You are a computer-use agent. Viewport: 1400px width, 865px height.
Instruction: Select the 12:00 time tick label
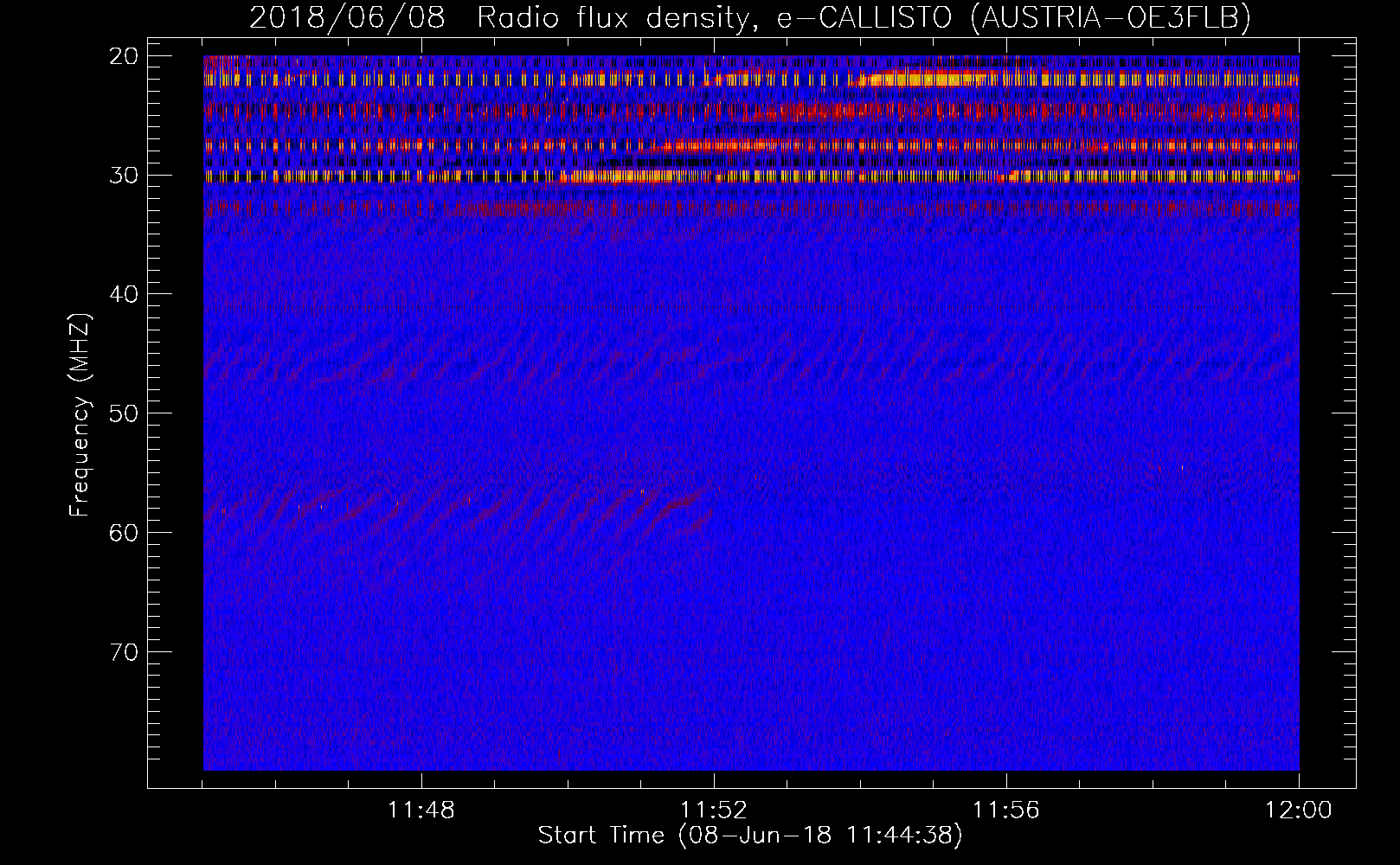coord(1299,811)
